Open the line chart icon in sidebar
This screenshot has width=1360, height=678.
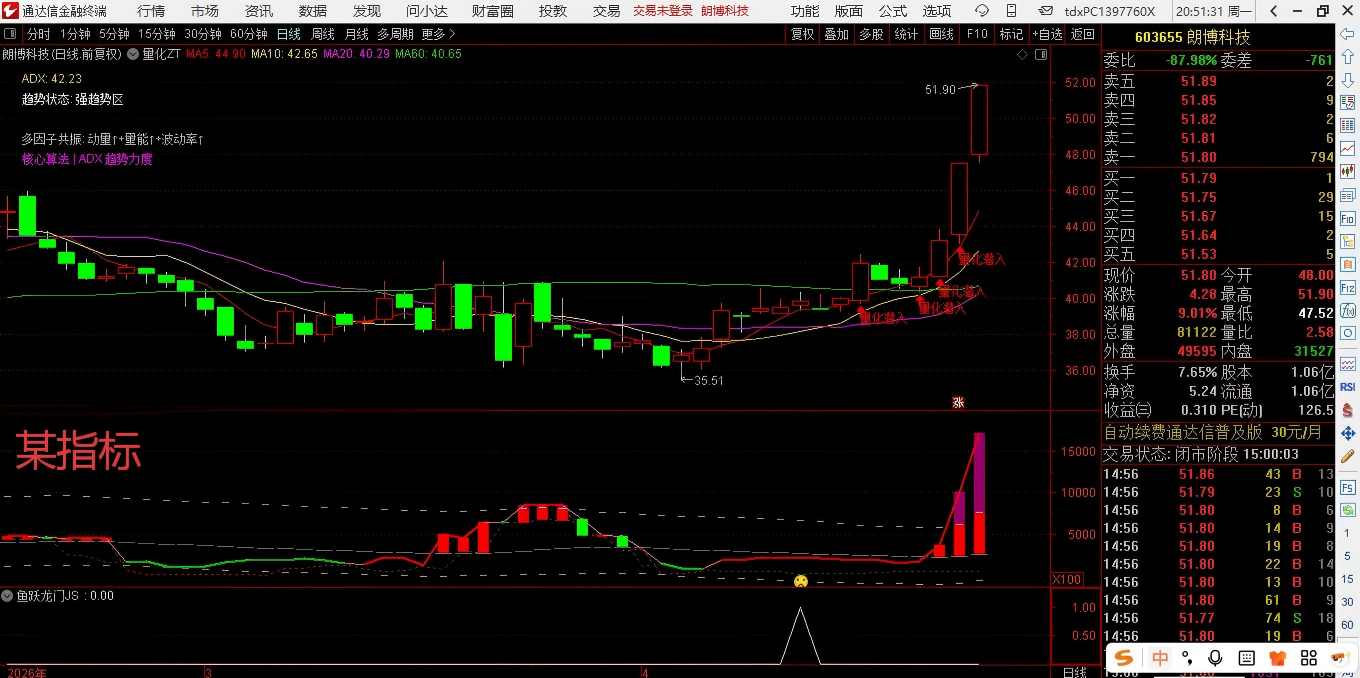point(1347,148)
